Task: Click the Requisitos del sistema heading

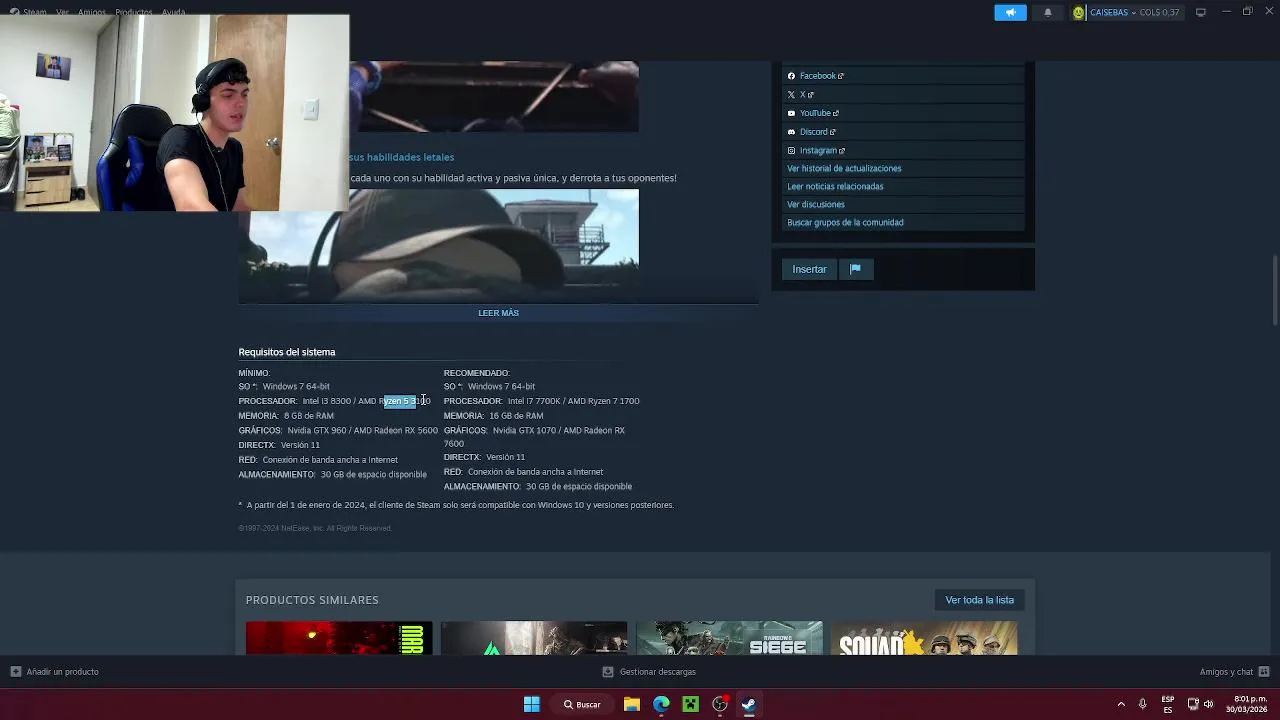Action: point(287,352)
